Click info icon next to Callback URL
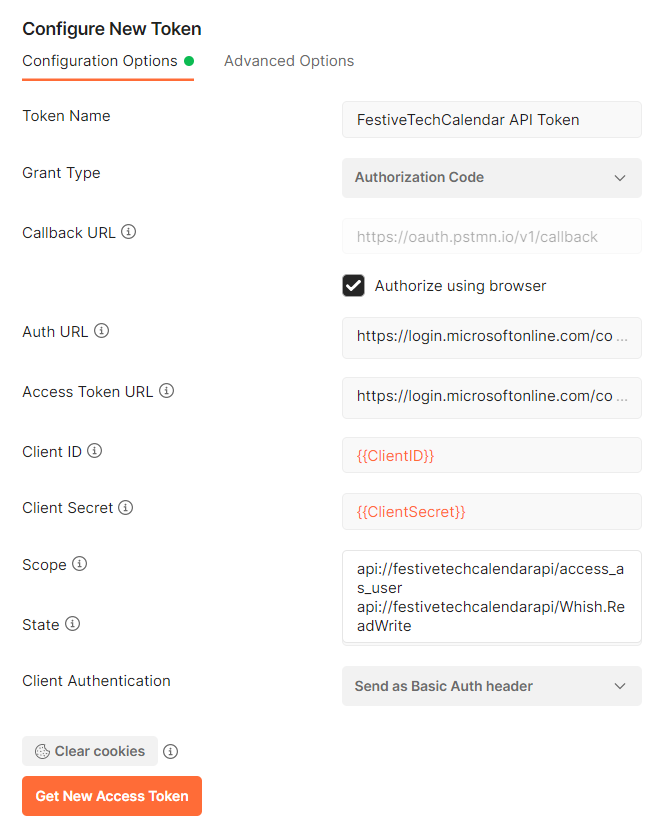Viewport: 658px width, 831px height. tap(129, 232)
